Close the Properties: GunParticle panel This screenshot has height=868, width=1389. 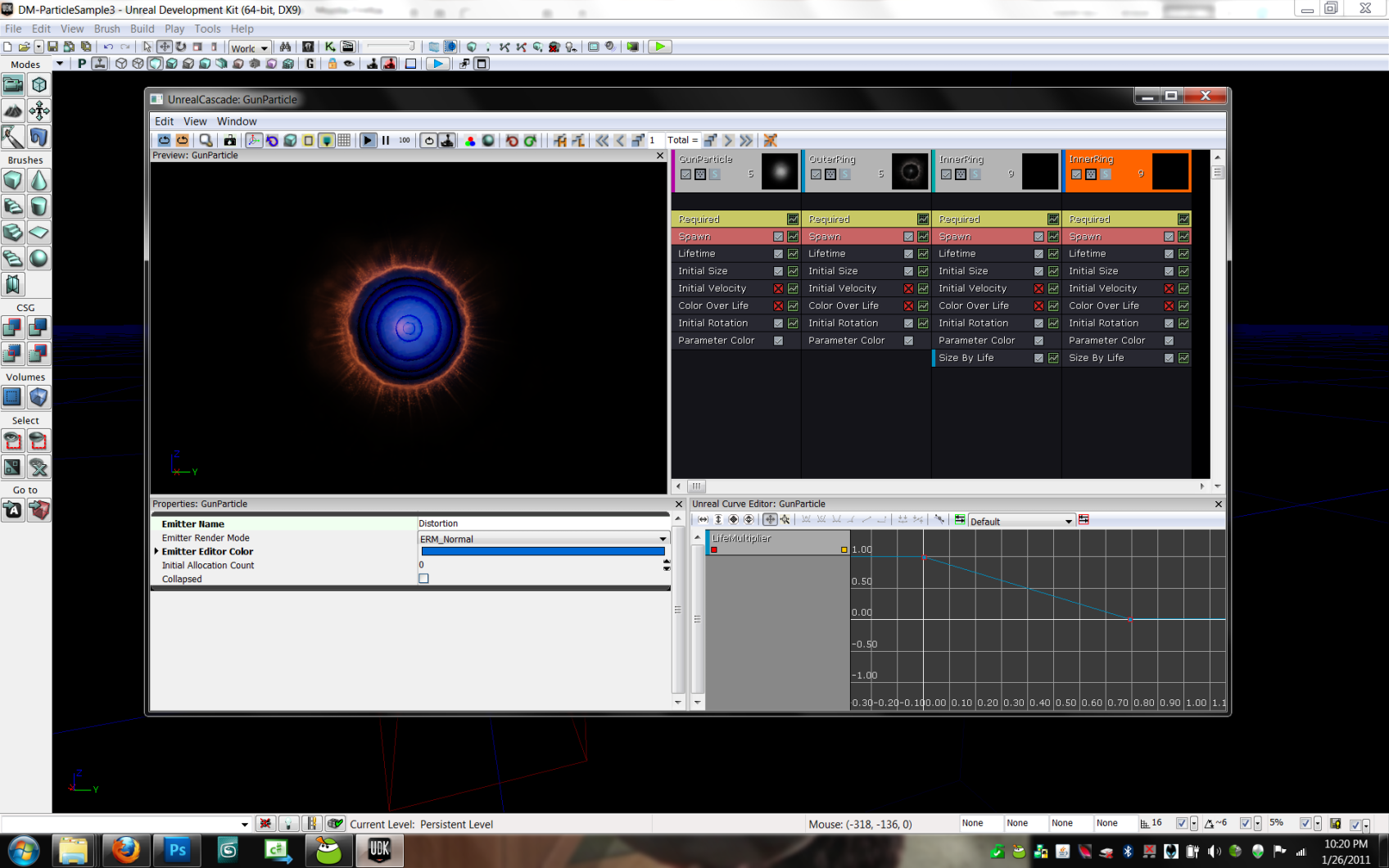(678, 504)
